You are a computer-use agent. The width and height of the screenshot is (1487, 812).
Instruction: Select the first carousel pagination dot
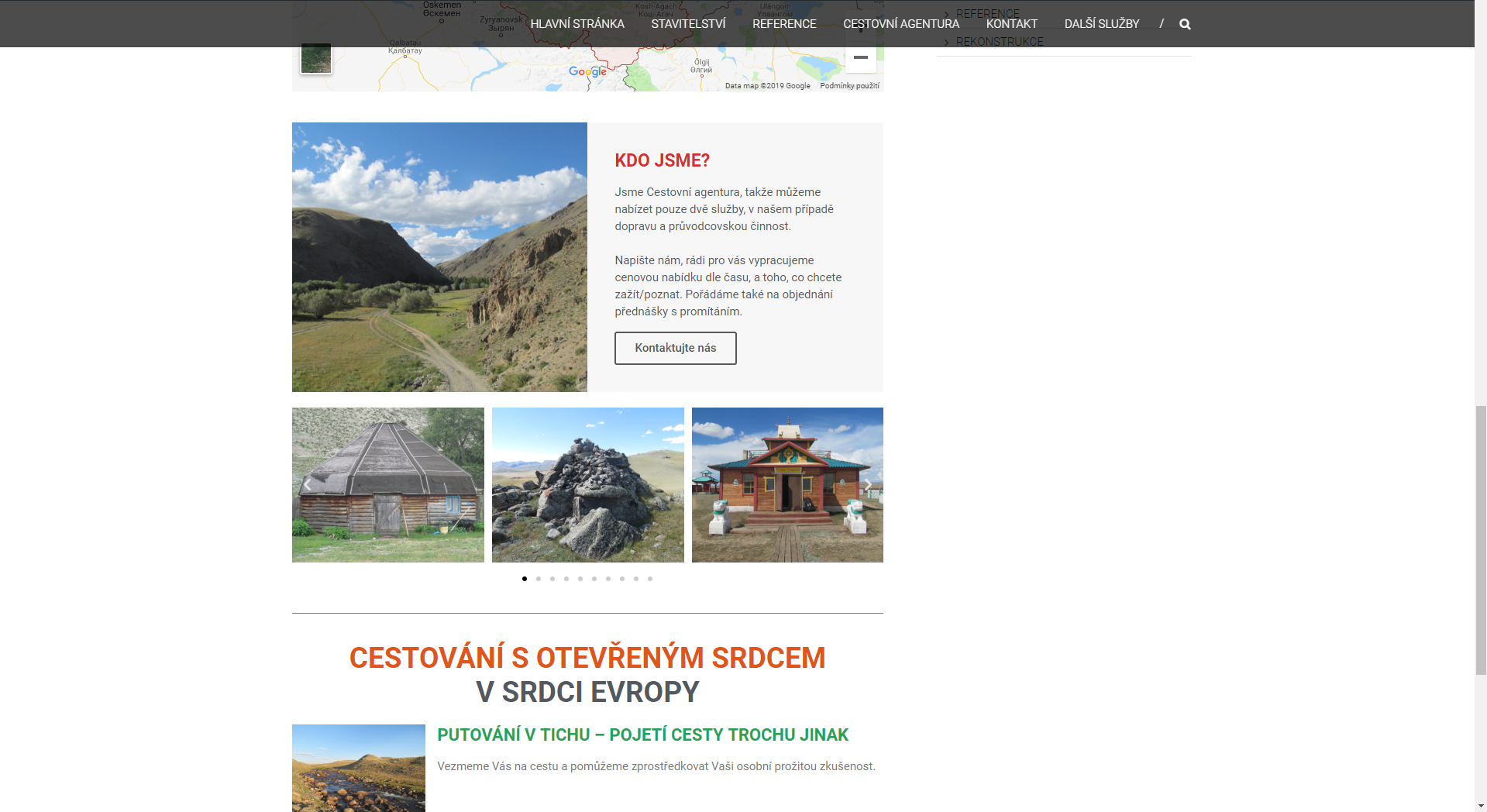tap(525, 579)
